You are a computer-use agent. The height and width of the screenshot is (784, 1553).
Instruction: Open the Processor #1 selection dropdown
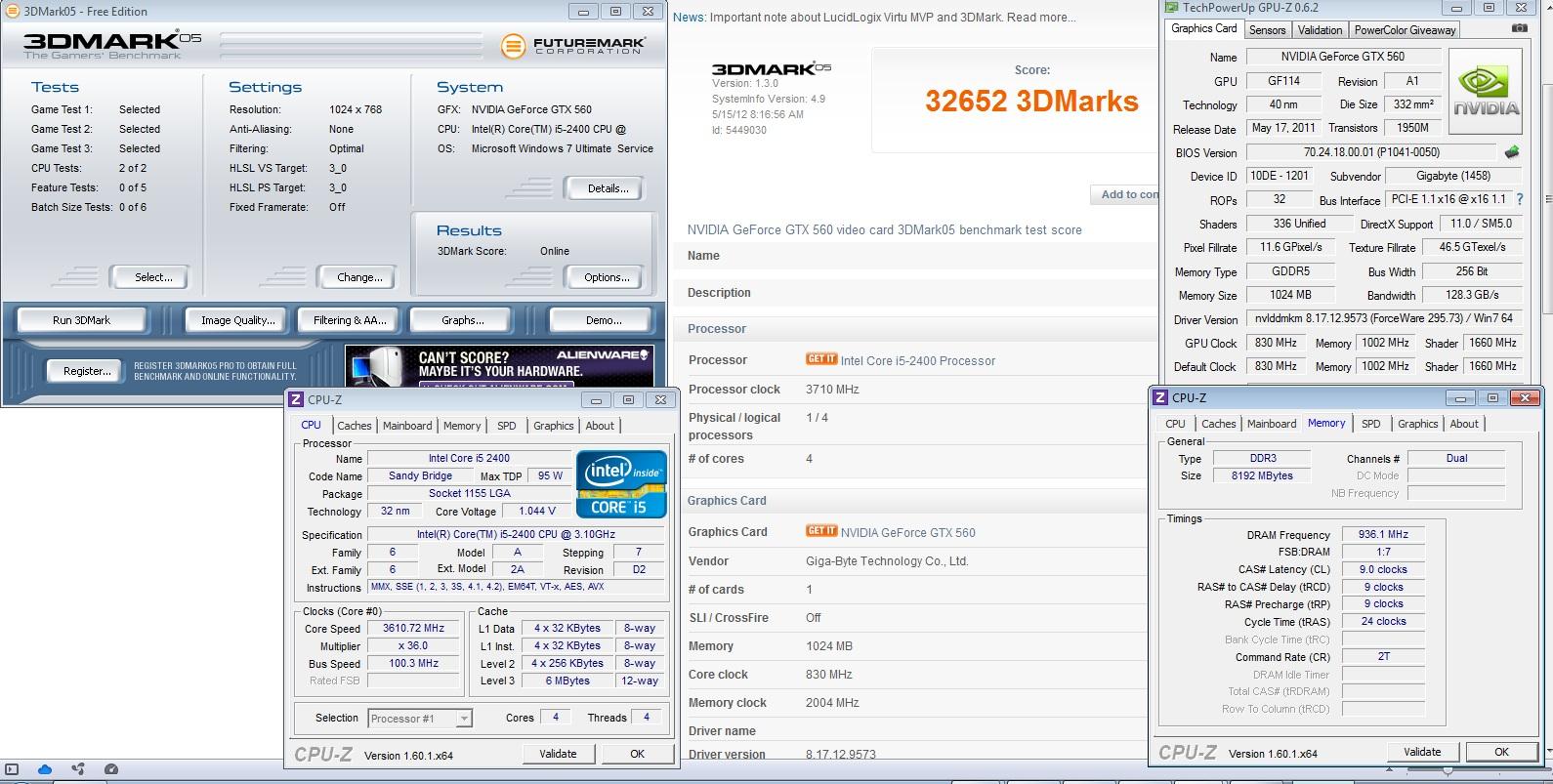(420, 719)
